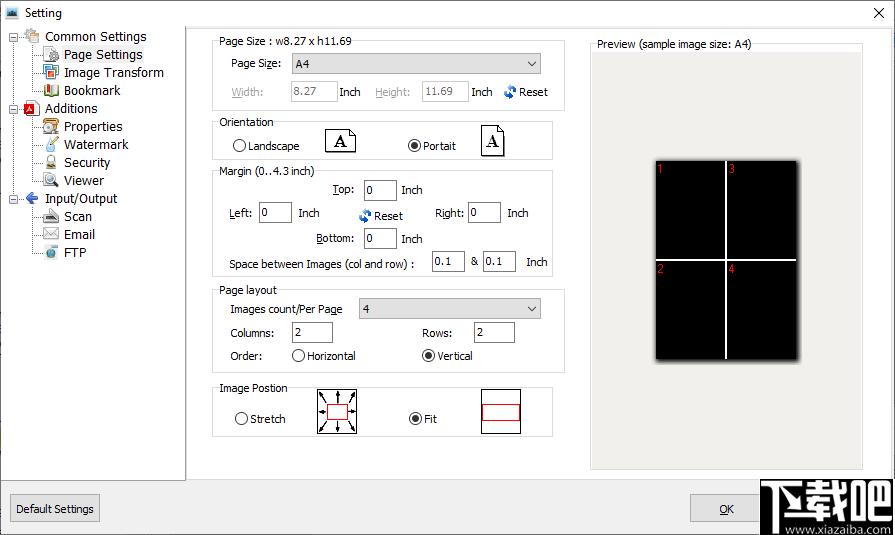Click the Watermark brush icon
The height and width of the screenshot is (535, 895).
[51, 144]
